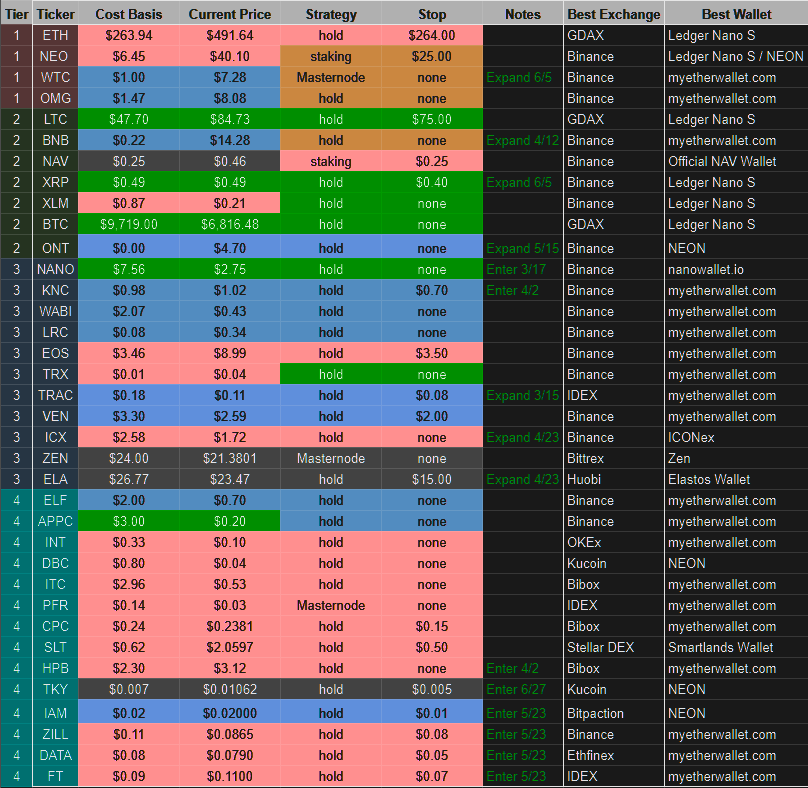Screen dimensions: 808x788
Task: Click the Best Wallet column header
Action: pyautogui.click(x=736, y=14)
